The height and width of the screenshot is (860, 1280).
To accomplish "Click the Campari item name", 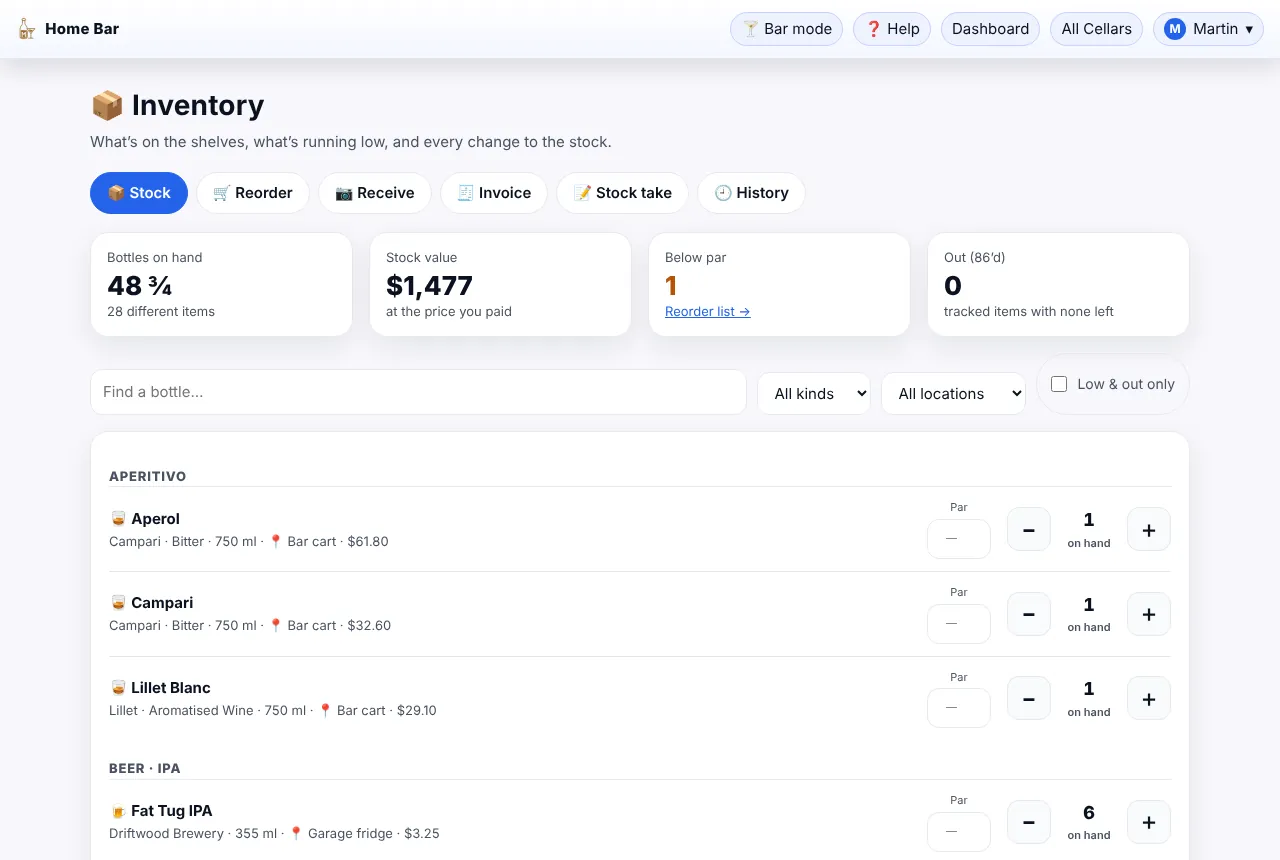I will 162,603.
